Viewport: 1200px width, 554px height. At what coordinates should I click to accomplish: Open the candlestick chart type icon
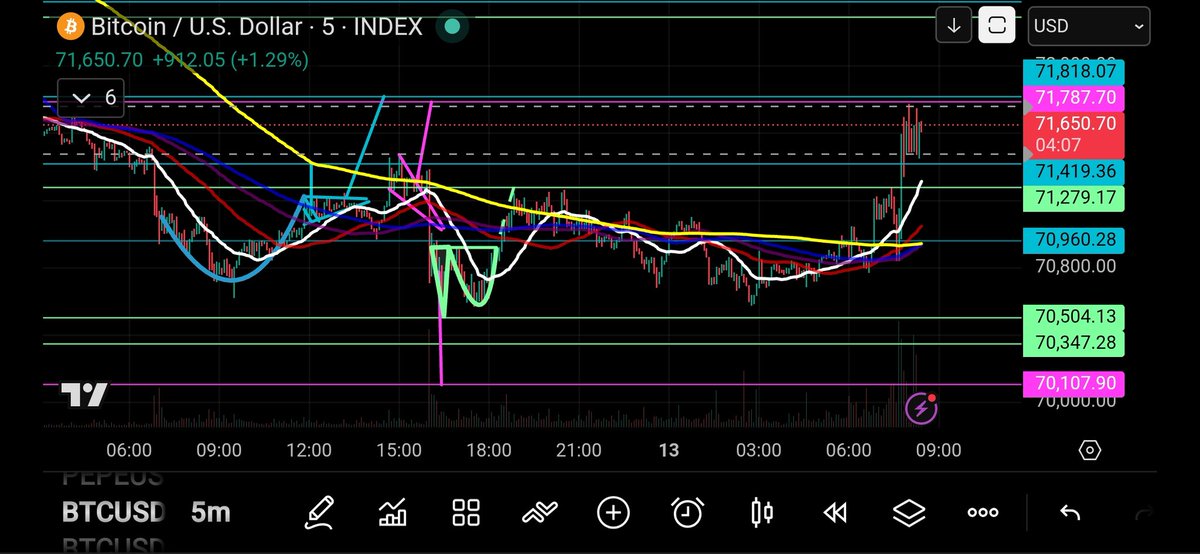coord(761,513)
